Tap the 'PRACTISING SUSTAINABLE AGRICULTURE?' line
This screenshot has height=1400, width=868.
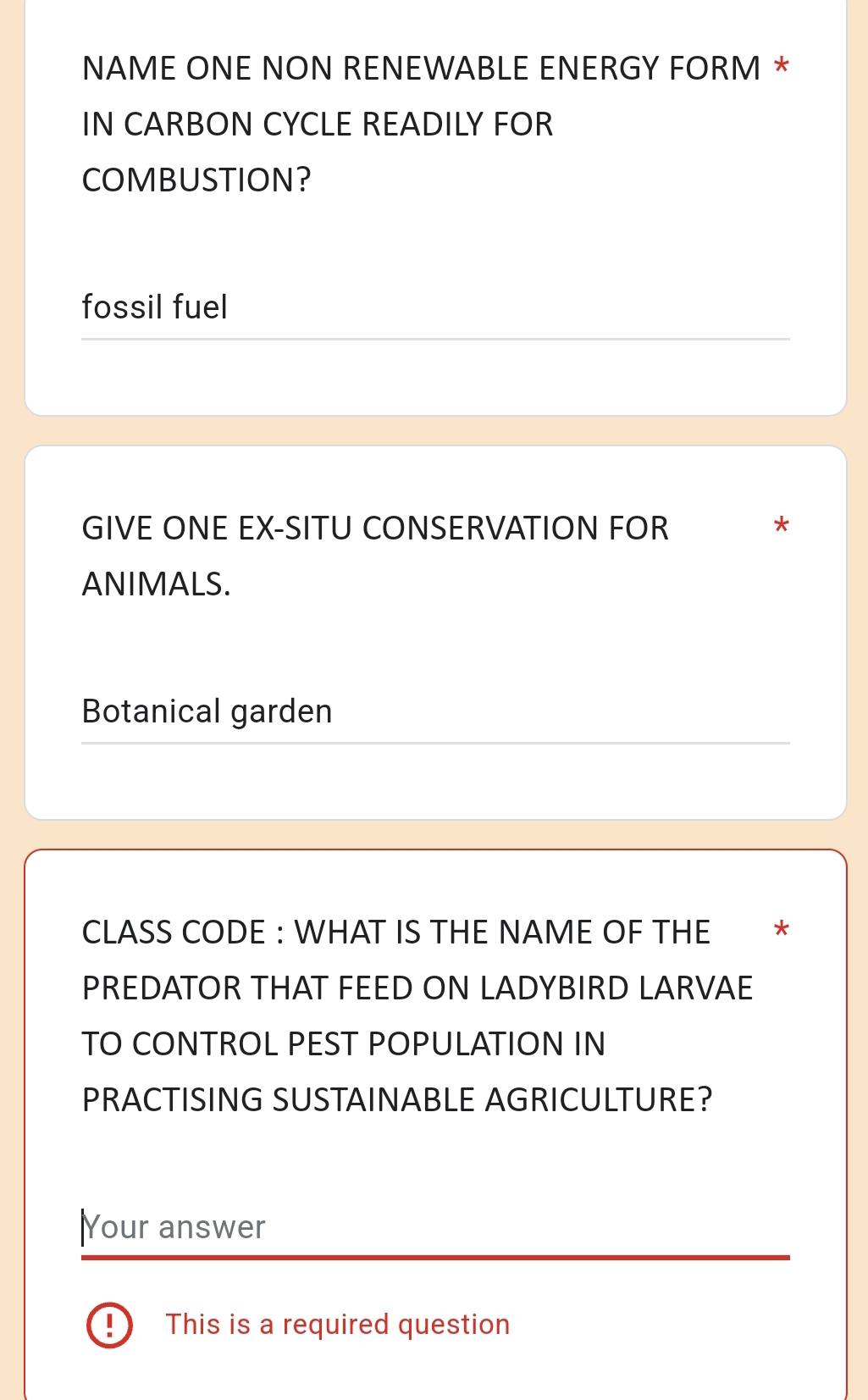point(396,1100)
